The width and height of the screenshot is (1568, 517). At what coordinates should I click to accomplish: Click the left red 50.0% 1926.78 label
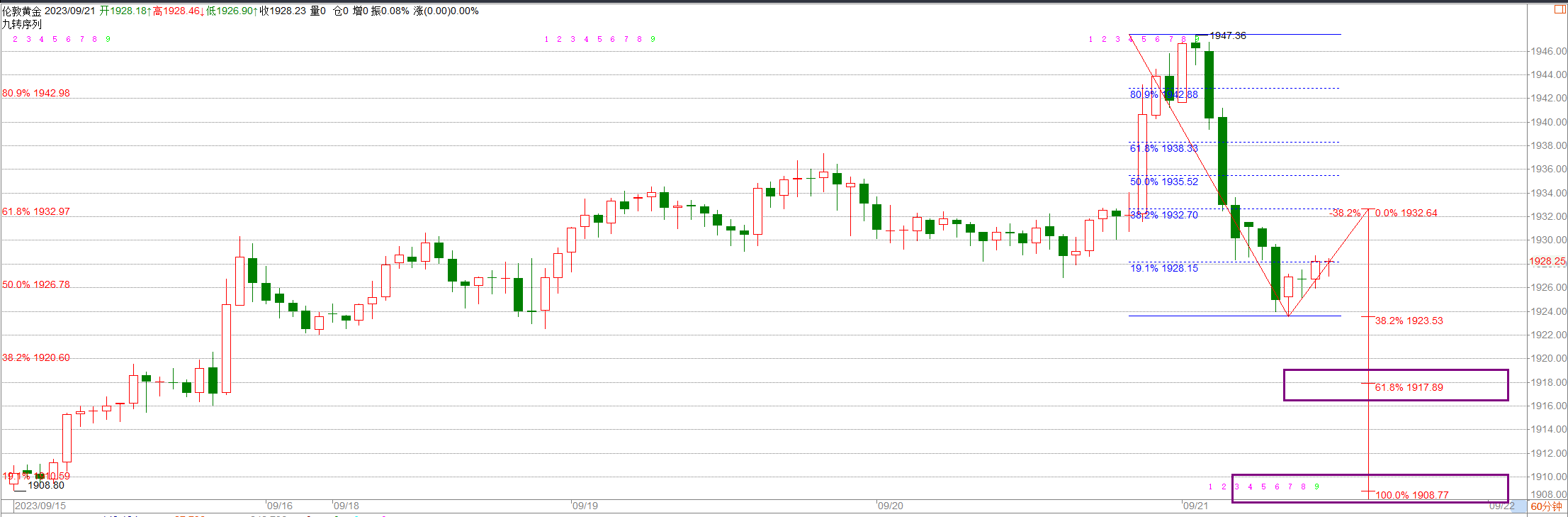(x=36, y=284)
